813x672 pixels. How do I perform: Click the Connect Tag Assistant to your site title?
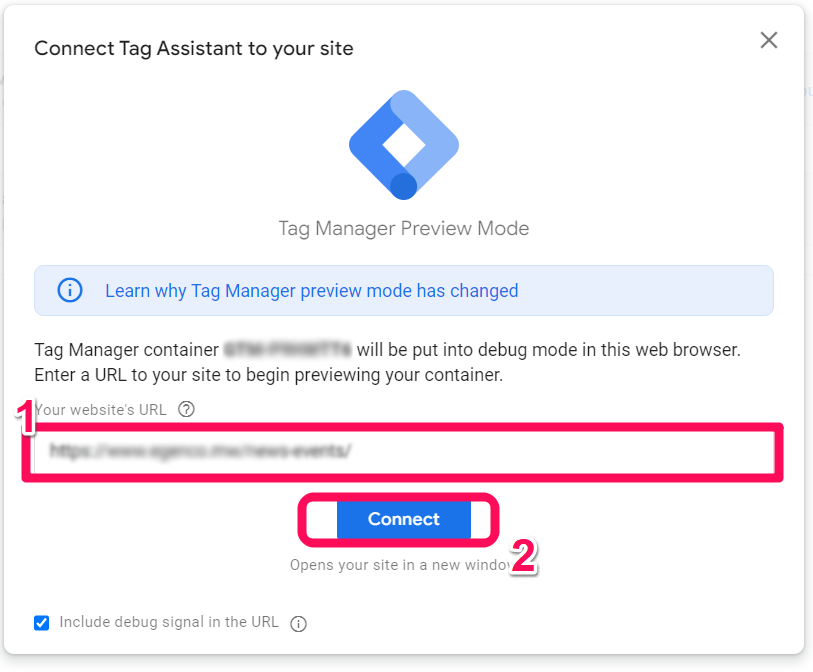[x=193, y=48]
